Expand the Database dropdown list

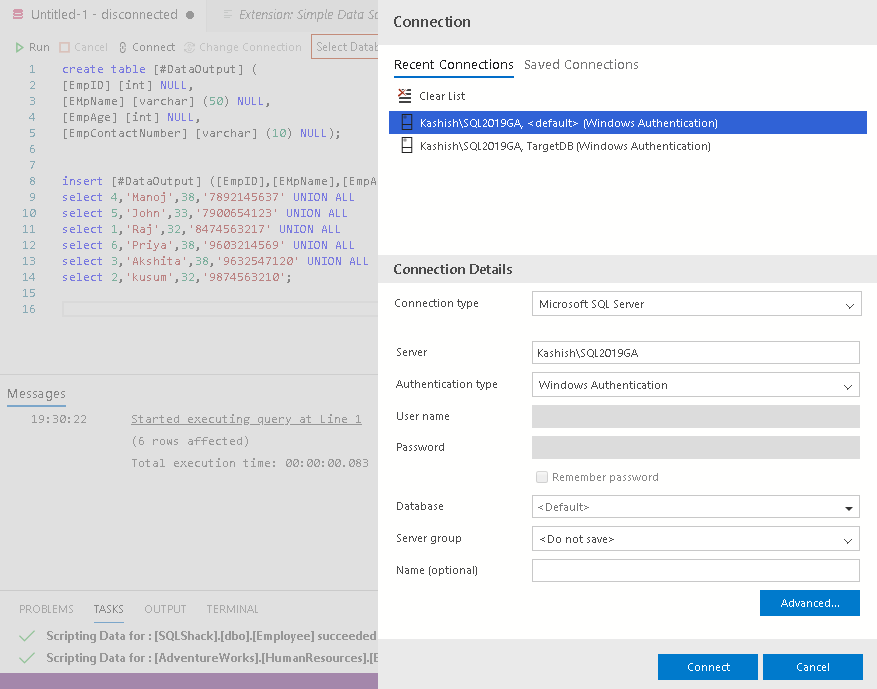[849, 508]
